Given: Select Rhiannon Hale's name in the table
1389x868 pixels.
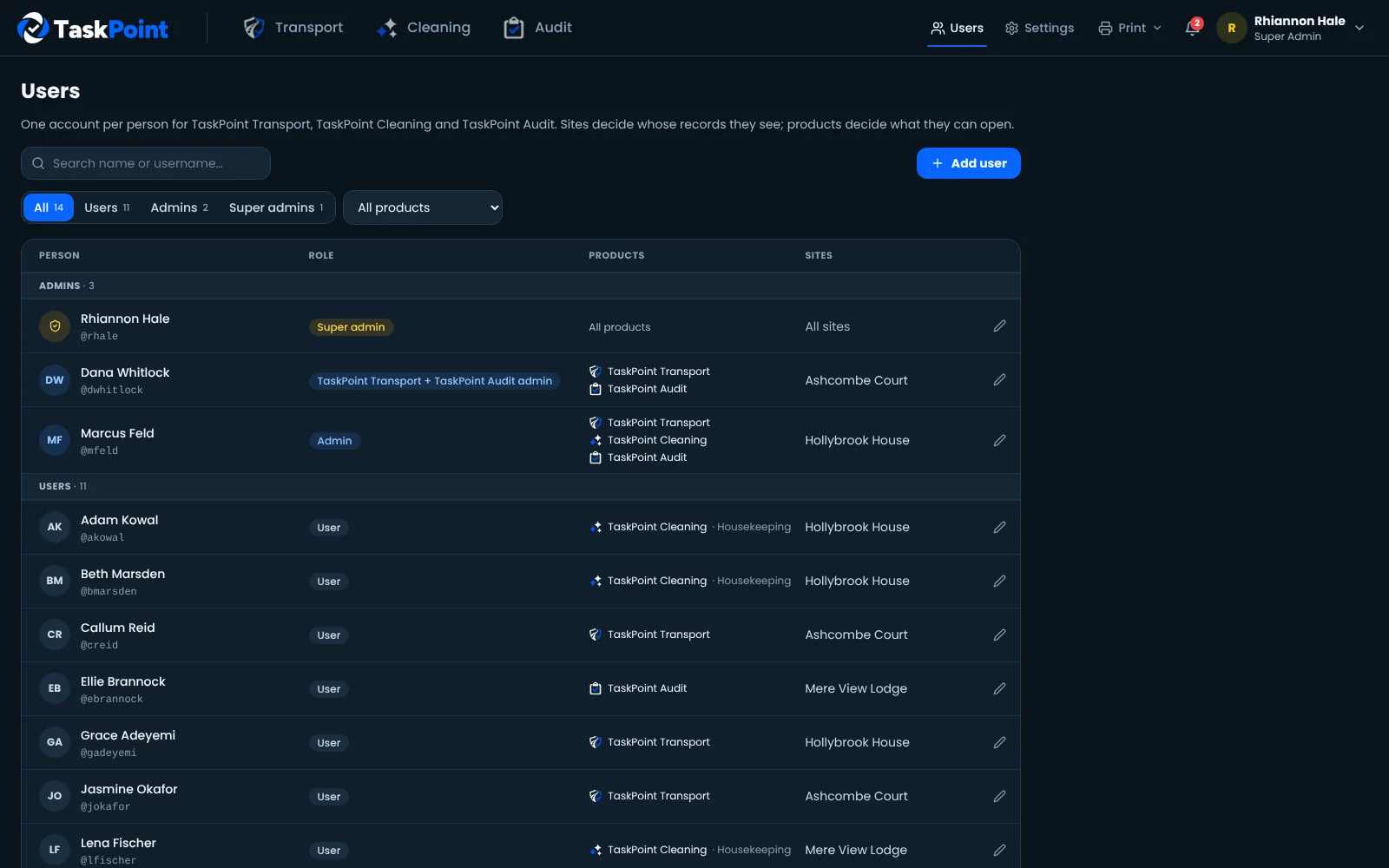Looking at the screenshot, I should coord(125,319).
